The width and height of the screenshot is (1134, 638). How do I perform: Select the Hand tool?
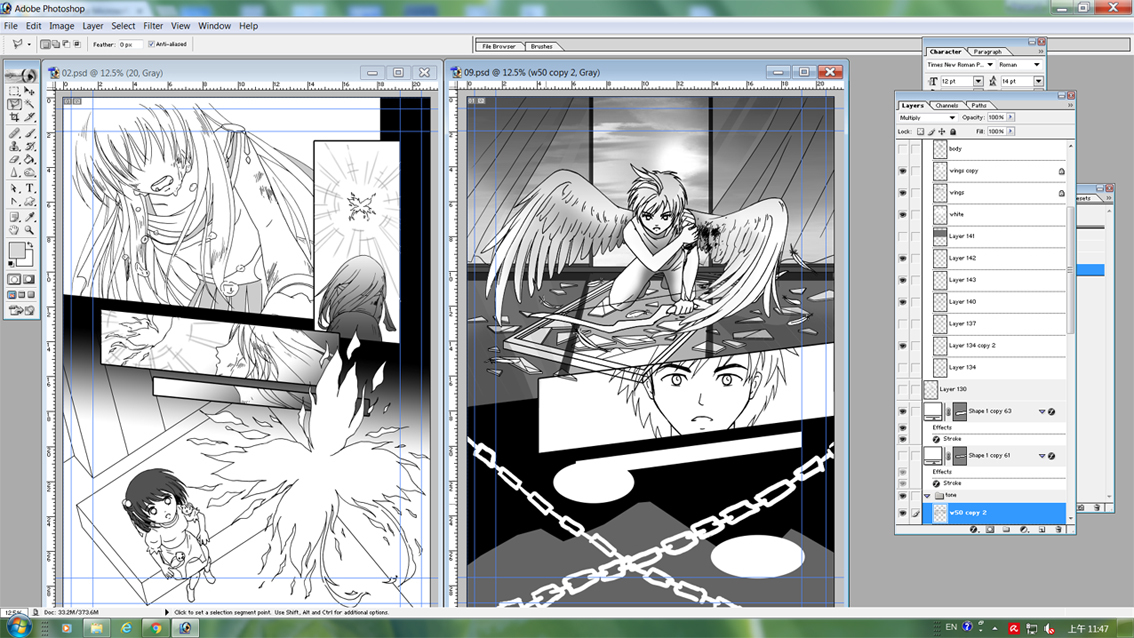coord(15,230)
